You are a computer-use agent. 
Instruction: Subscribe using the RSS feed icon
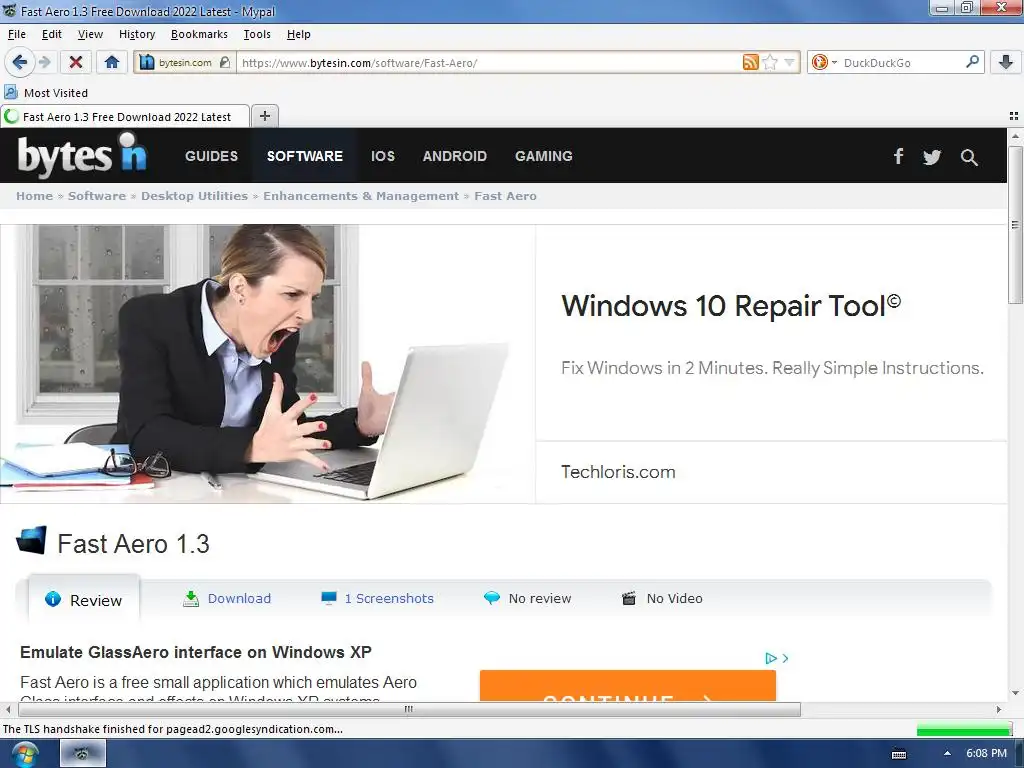pos(751,63)
